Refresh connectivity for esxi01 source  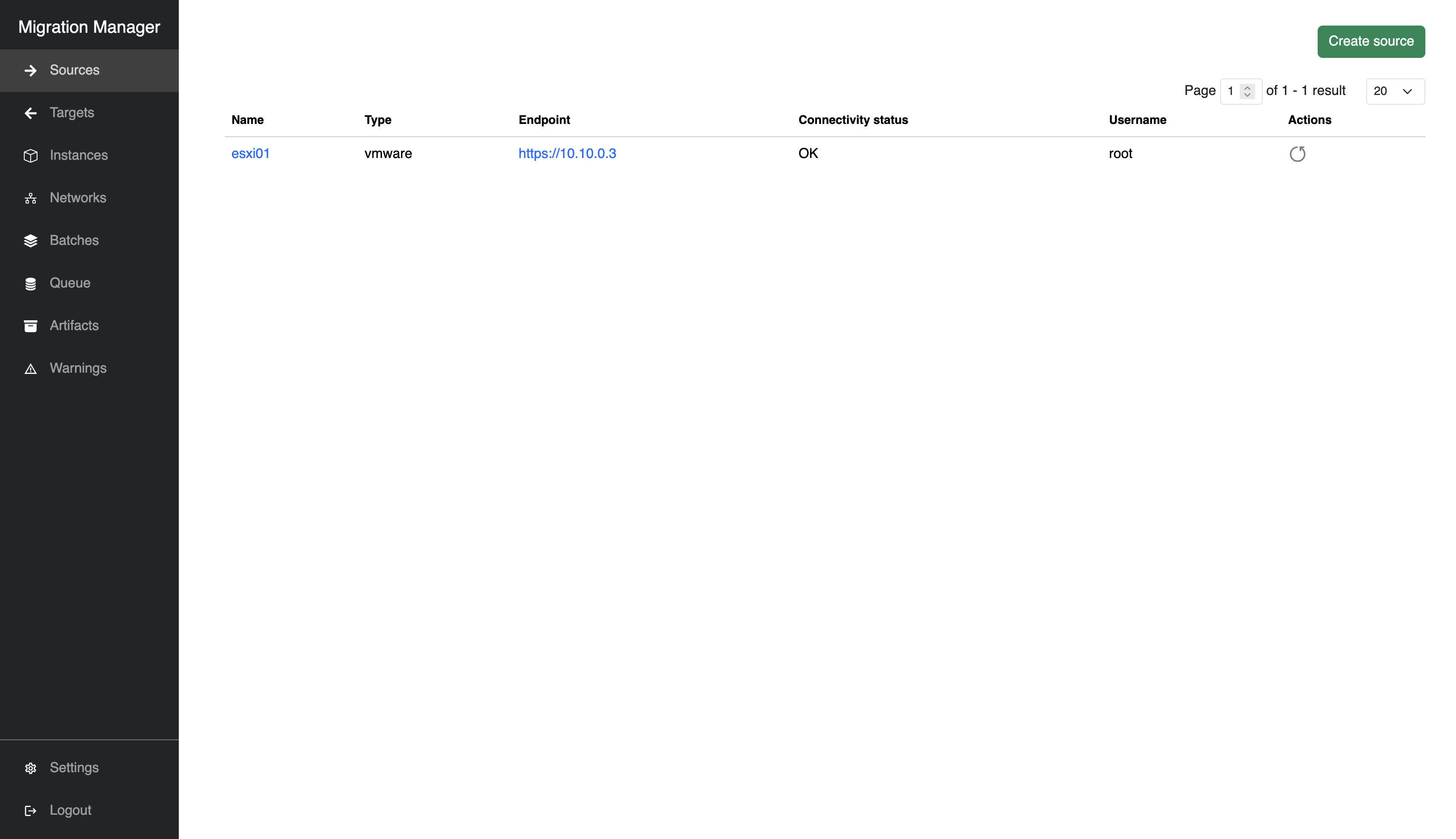(1298, 153)
